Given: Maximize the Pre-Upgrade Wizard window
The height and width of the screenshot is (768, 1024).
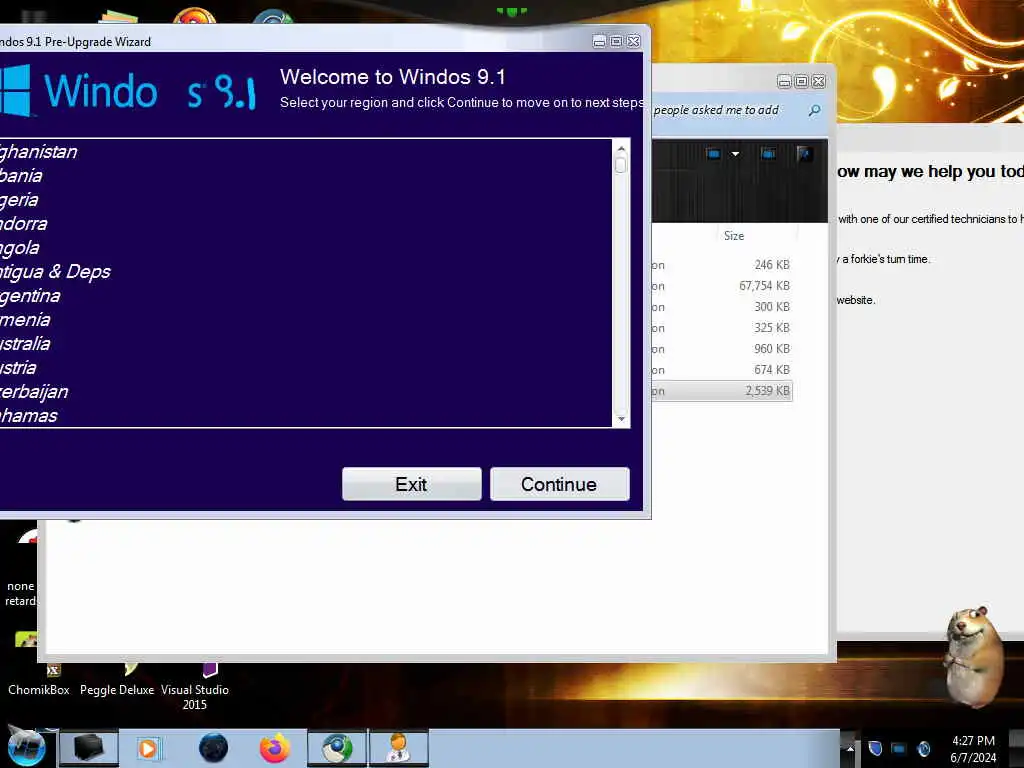Looking at the screenshot, I should (616, 41).
